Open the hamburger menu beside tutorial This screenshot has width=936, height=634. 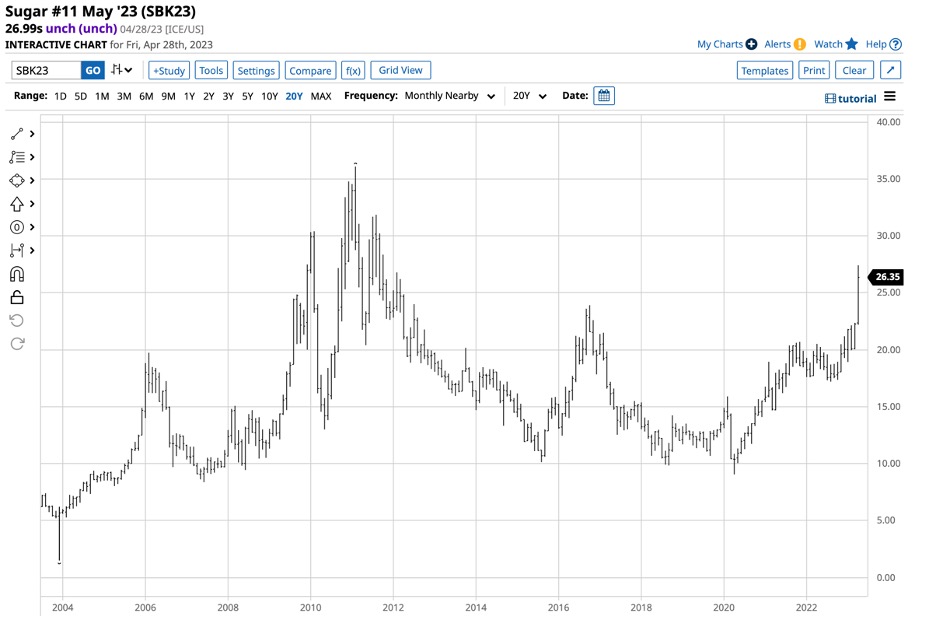(x=889, y=97)
